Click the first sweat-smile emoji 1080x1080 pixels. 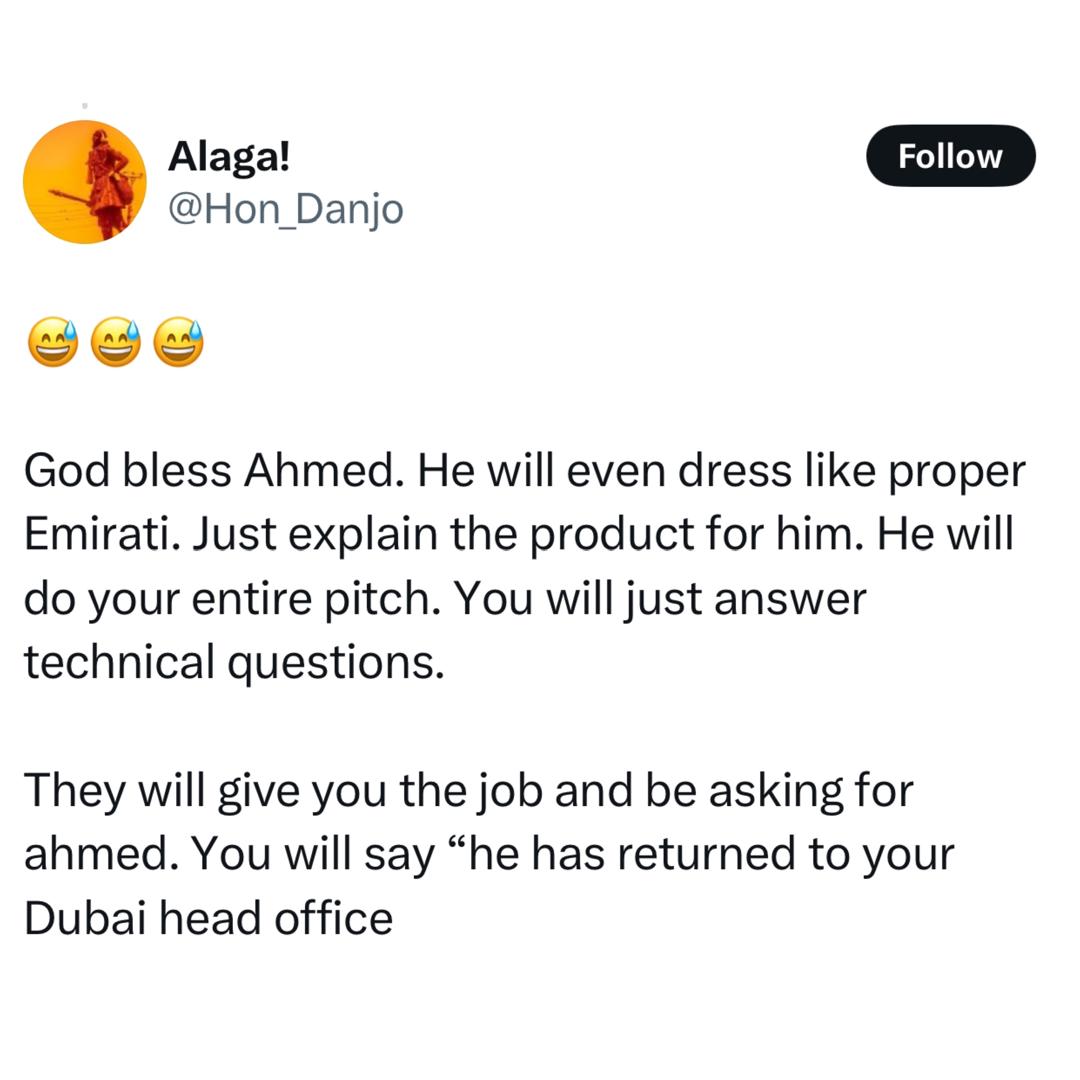coord(53,342)
